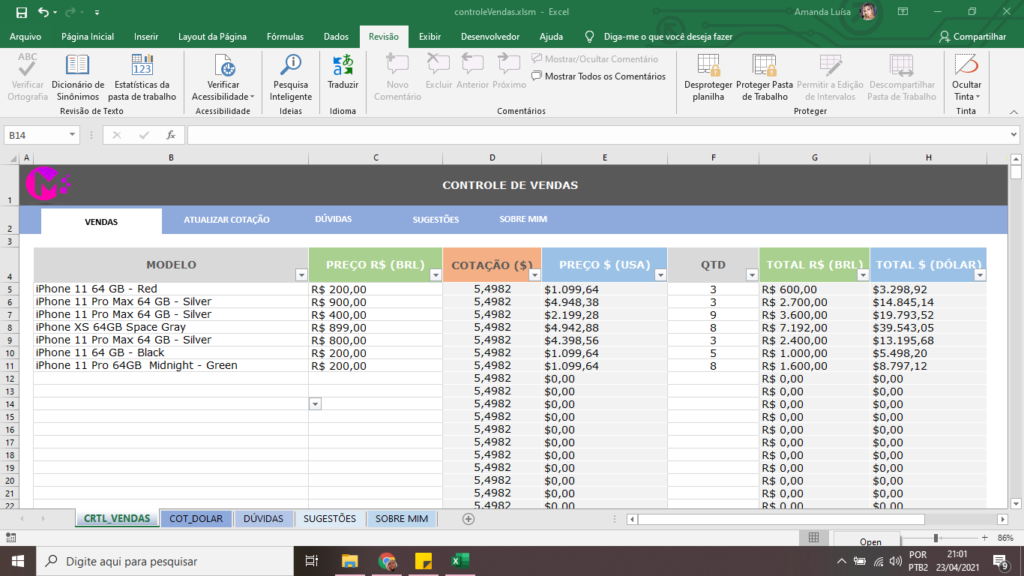Click the fx insert function icon
Image resolution: width=1024 pixels, height=576 pixels.
170,135
